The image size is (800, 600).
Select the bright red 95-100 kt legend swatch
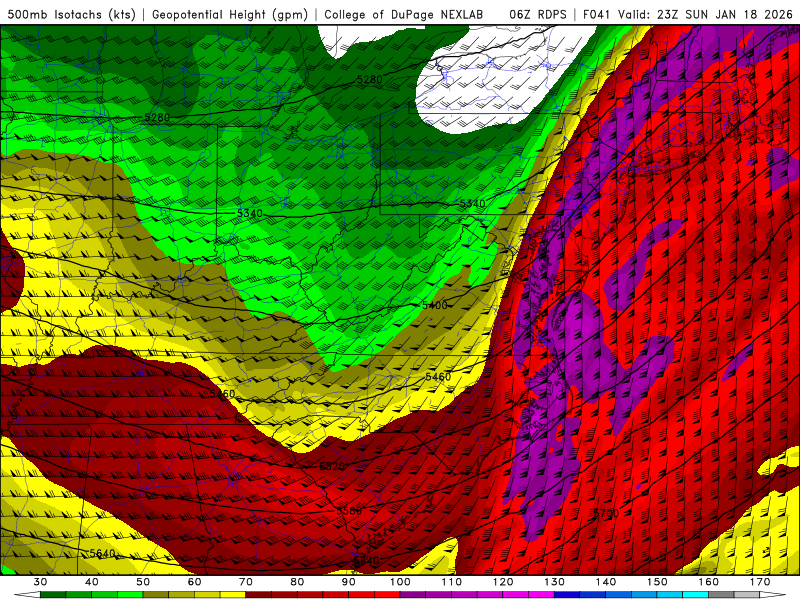387,595
